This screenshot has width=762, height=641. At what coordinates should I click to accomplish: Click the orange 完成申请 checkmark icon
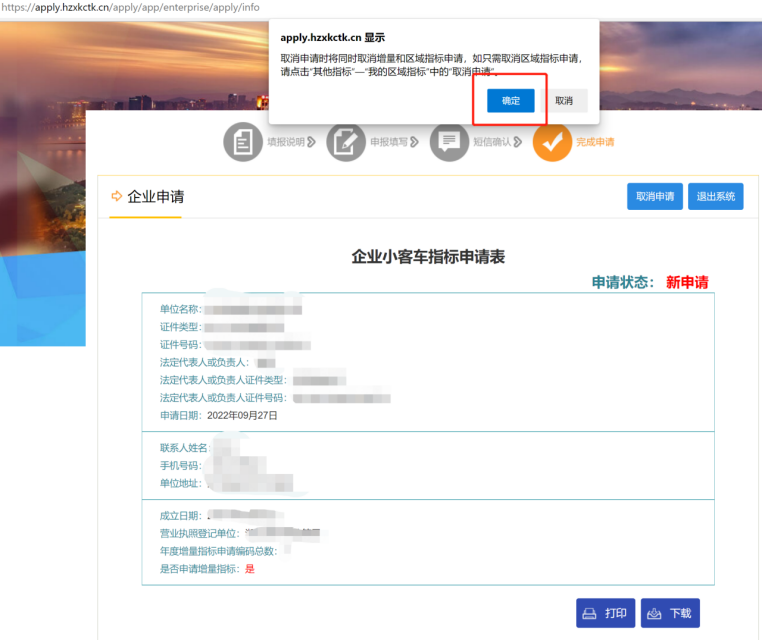(552, 142)
